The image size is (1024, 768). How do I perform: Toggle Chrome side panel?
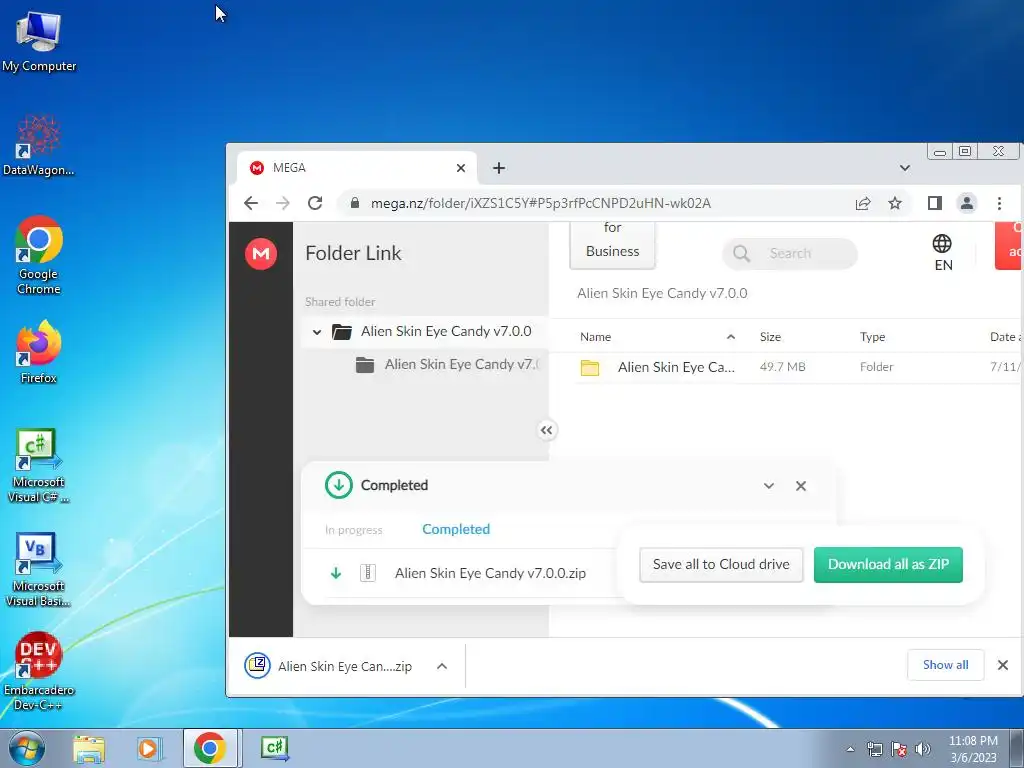935,203
